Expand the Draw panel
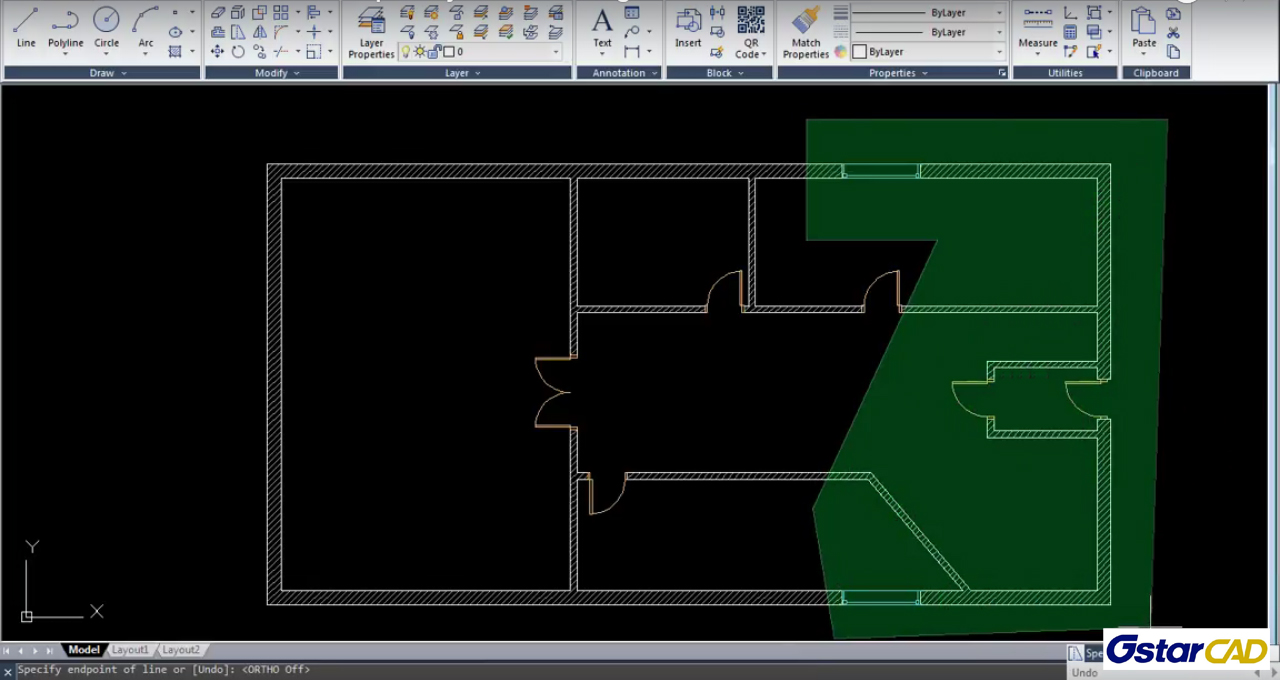 coord(108,73)
